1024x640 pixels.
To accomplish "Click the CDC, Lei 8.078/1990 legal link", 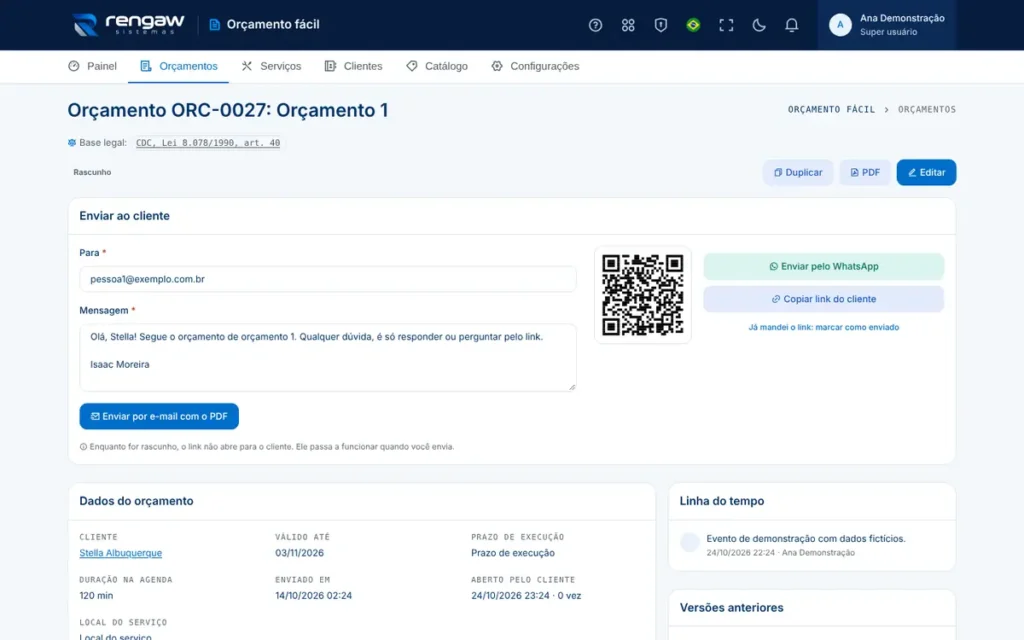I will (x=208, y=142).
